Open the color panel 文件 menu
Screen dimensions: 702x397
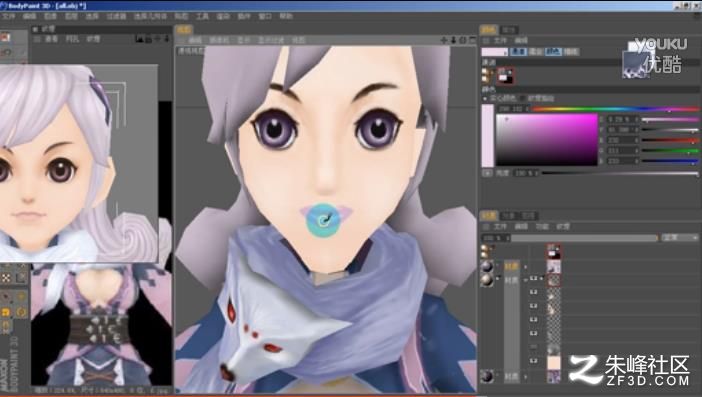(500, 41)
